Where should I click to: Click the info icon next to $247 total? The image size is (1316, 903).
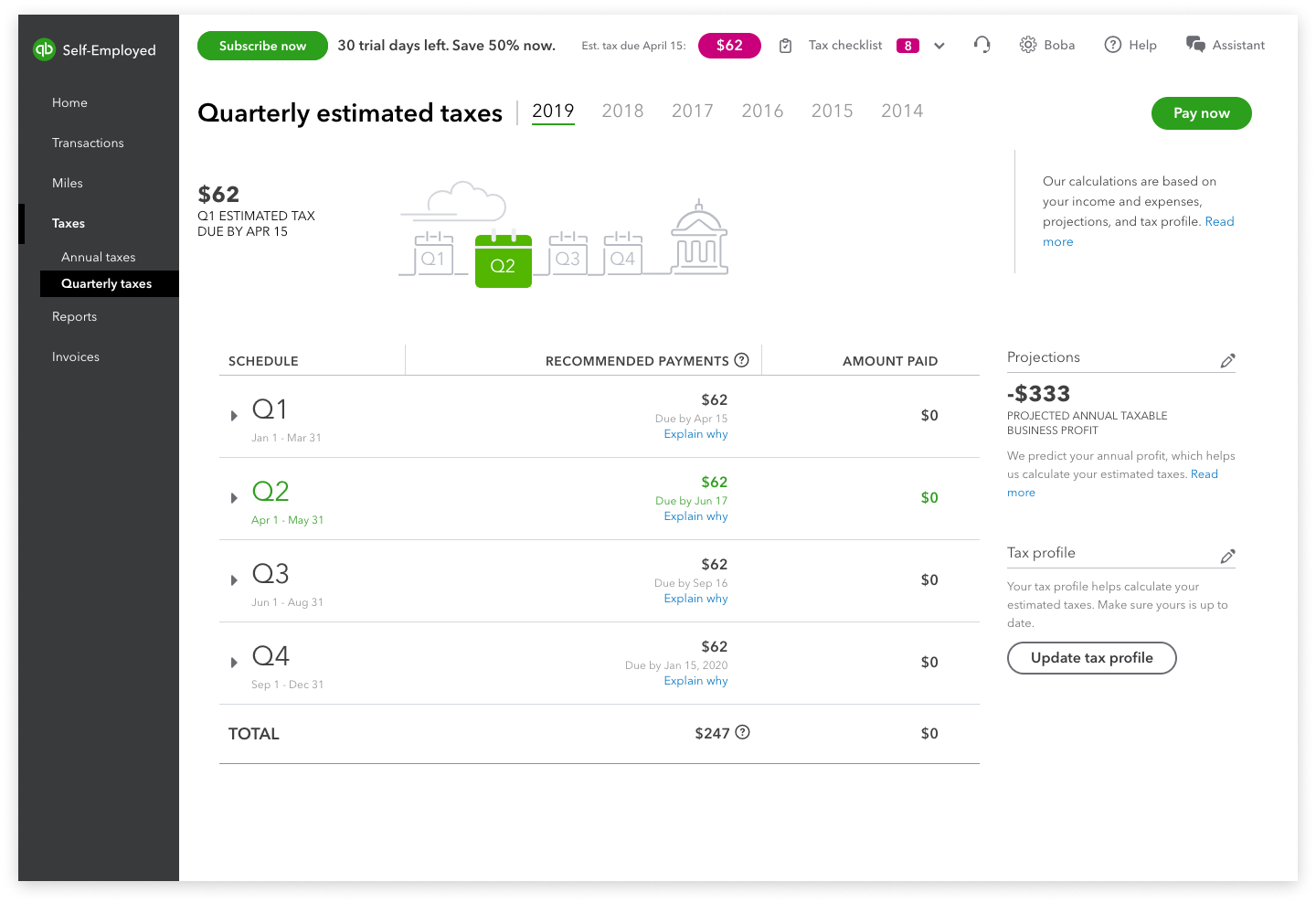[x=743, y=732]
